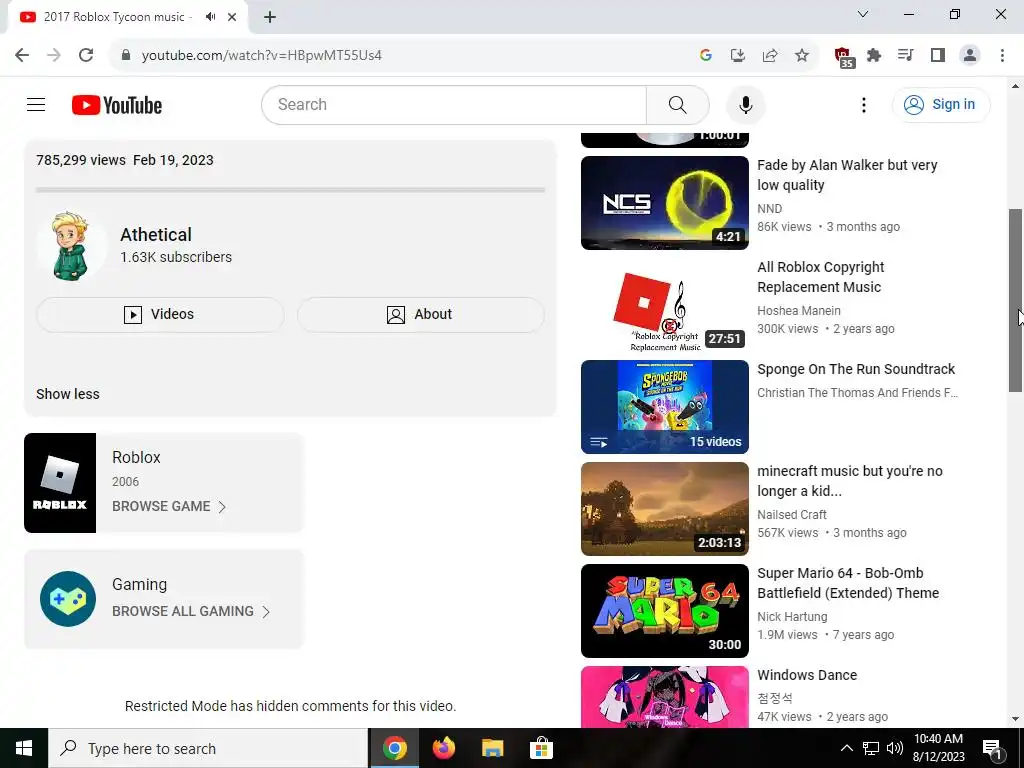Open the notification center icon

(991, 748)
